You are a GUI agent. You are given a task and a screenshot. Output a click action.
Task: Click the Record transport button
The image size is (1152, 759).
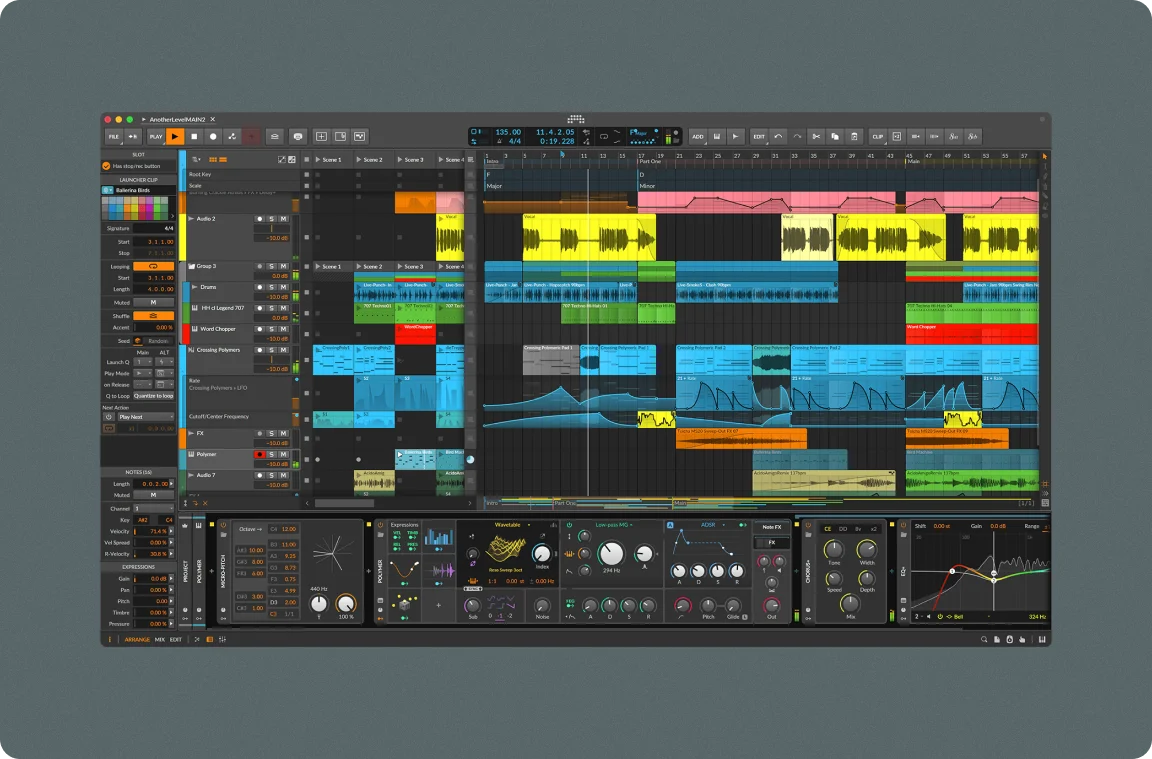tap(213, 137)
